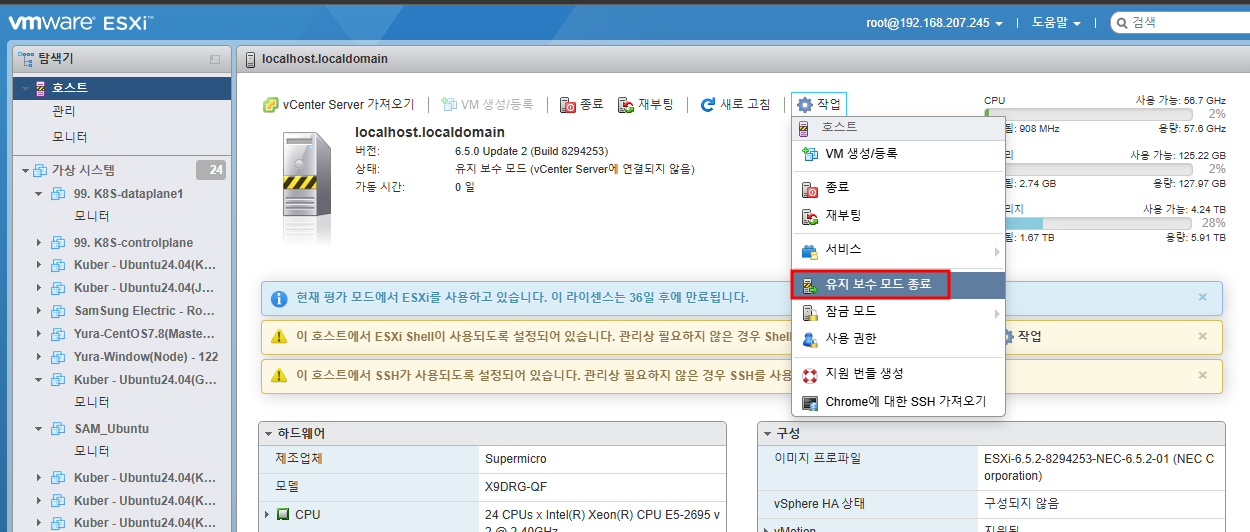This screenshot has height=532, width=1250.
Task: Click the 호스트 header in the 작업 menu
Action: [x=897, y=127]
